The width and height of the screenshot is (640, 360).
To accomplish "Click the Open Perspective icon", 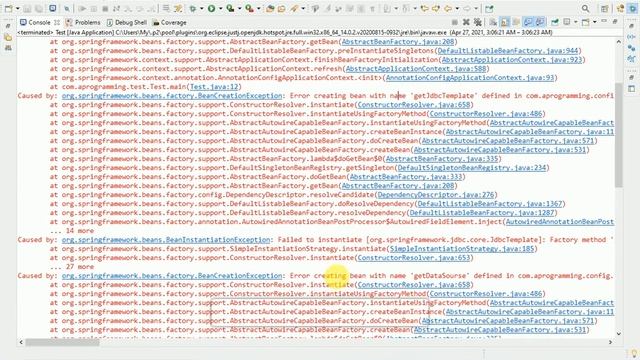I will (604, 9).
